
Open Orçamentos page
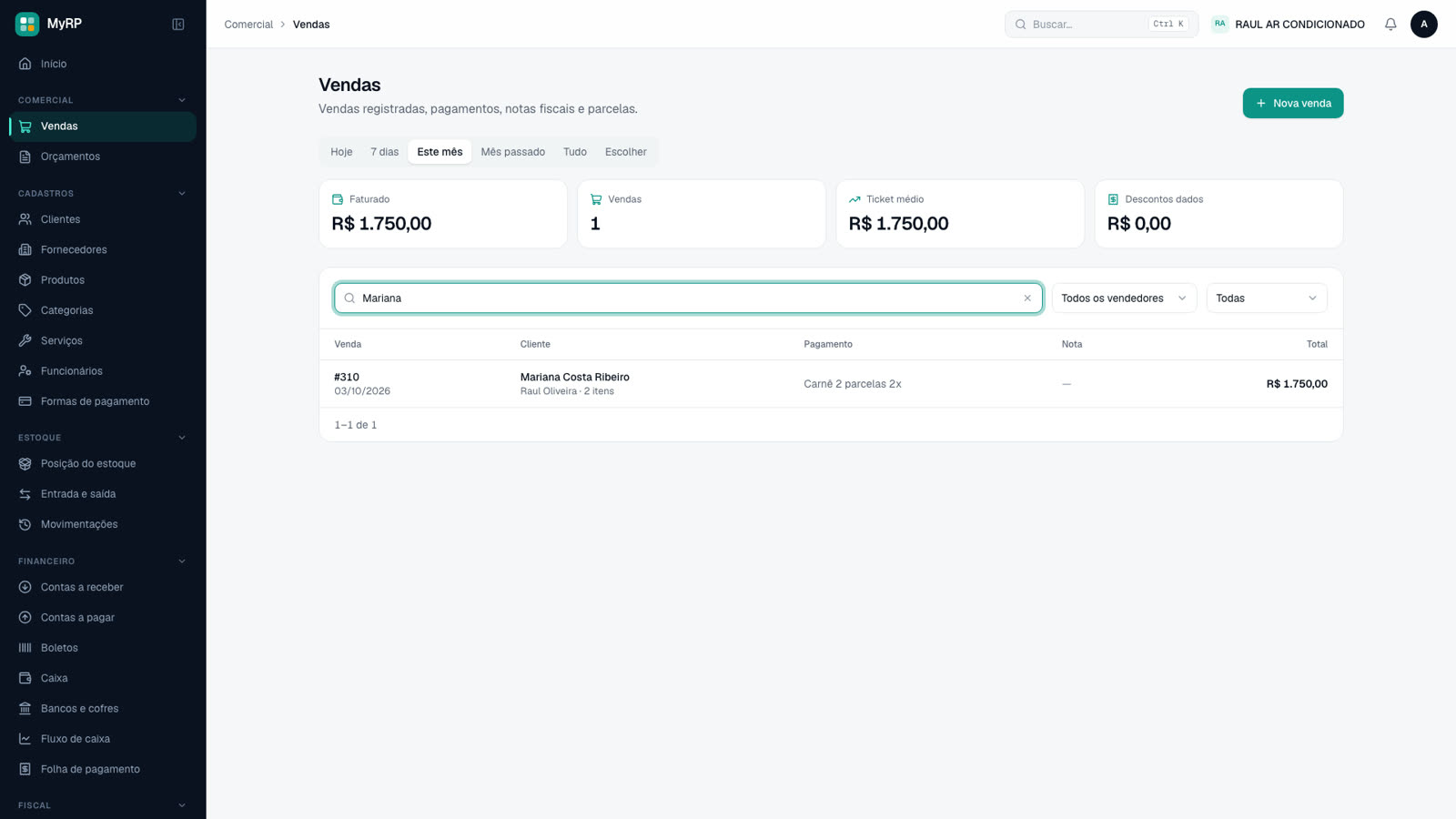103,157
